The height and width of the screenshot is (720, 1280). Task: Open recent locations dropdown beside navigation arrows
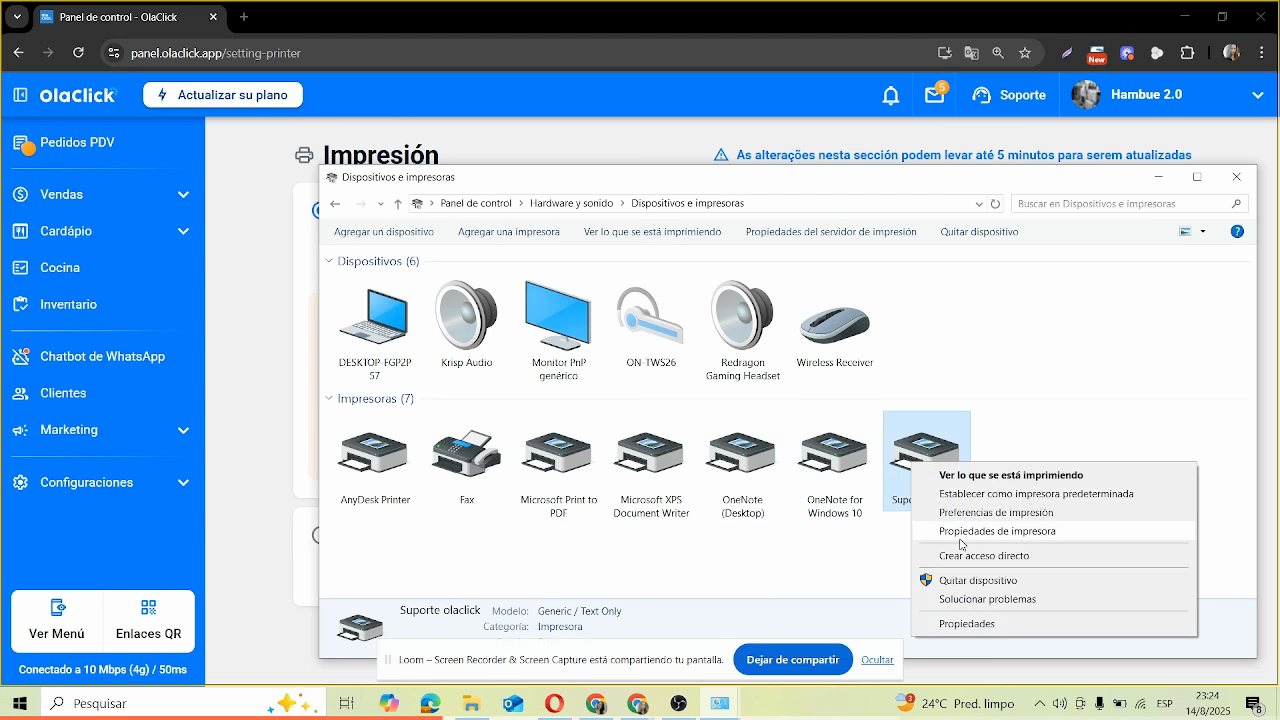click(380, 203)
